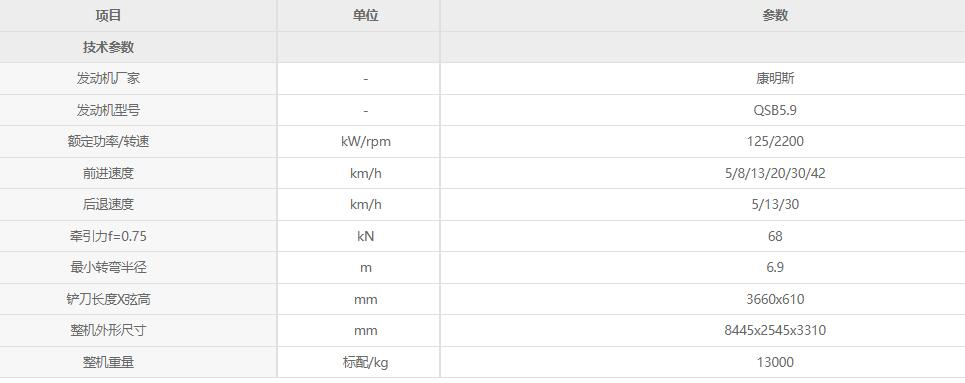Click the QSB5.9 engine model value
965x383 pixels.
[x=775, y=110]
